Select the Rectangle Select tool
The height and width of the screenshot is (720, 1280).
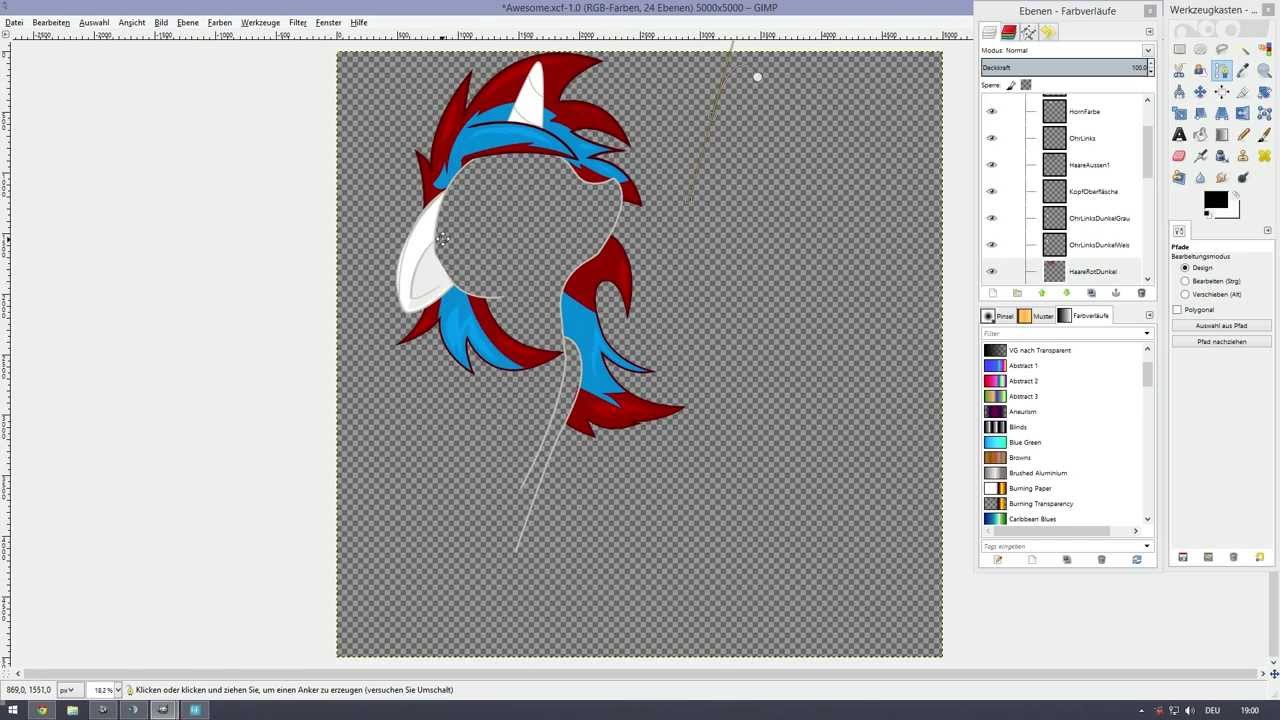(1179, 49)
